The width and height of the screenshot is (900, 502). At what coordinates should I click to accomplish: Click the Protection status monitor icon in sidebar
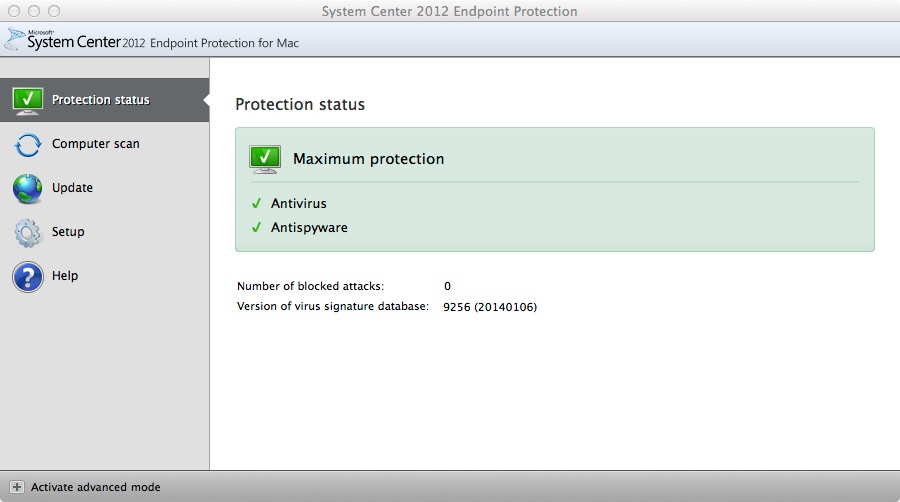(x=28, y=101)
